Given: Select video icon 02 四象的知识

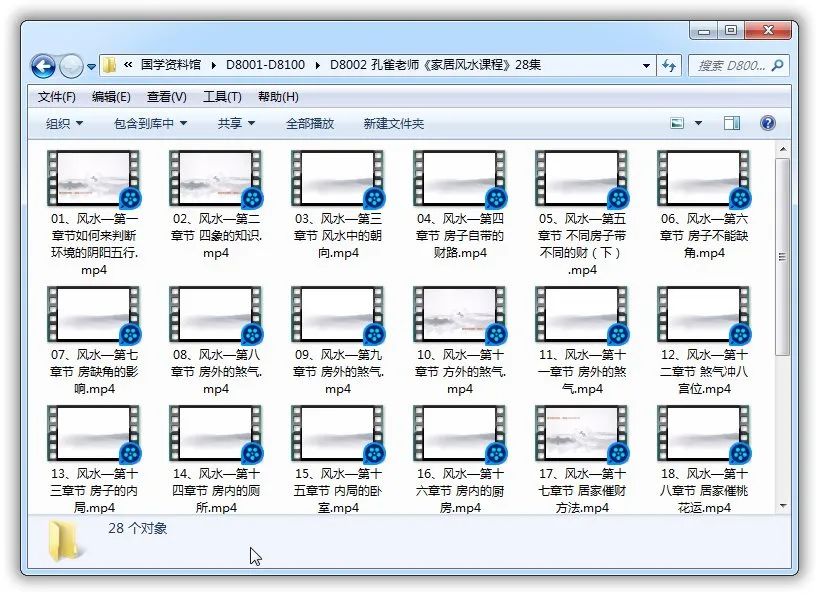Looking at the screenshot, I should pyautogui.click(x=216, y=179).
